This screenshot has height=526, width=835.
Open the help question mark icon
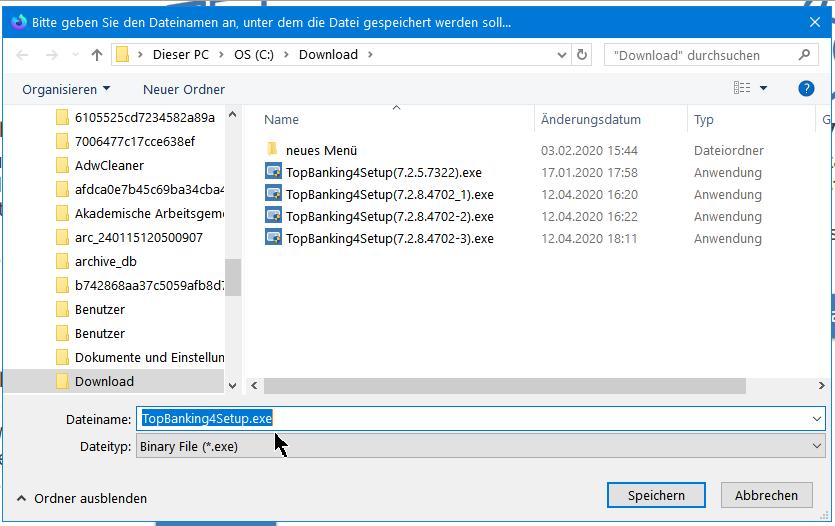(806, 89)
